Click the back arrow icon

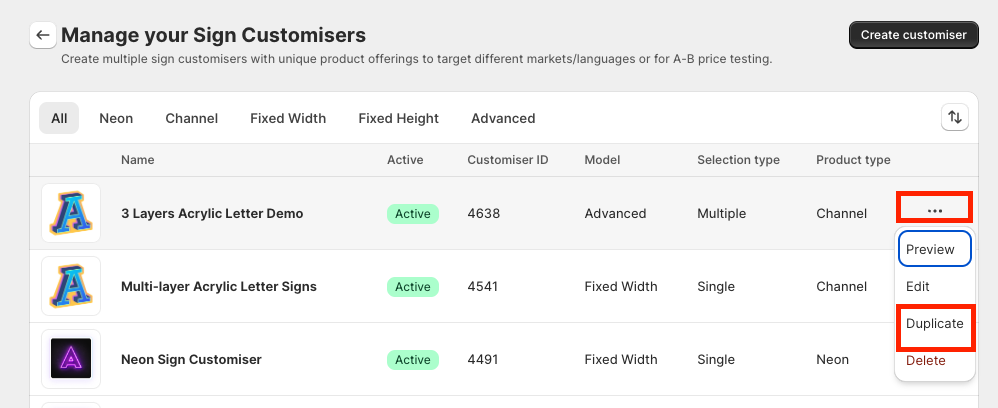(42, 36)
